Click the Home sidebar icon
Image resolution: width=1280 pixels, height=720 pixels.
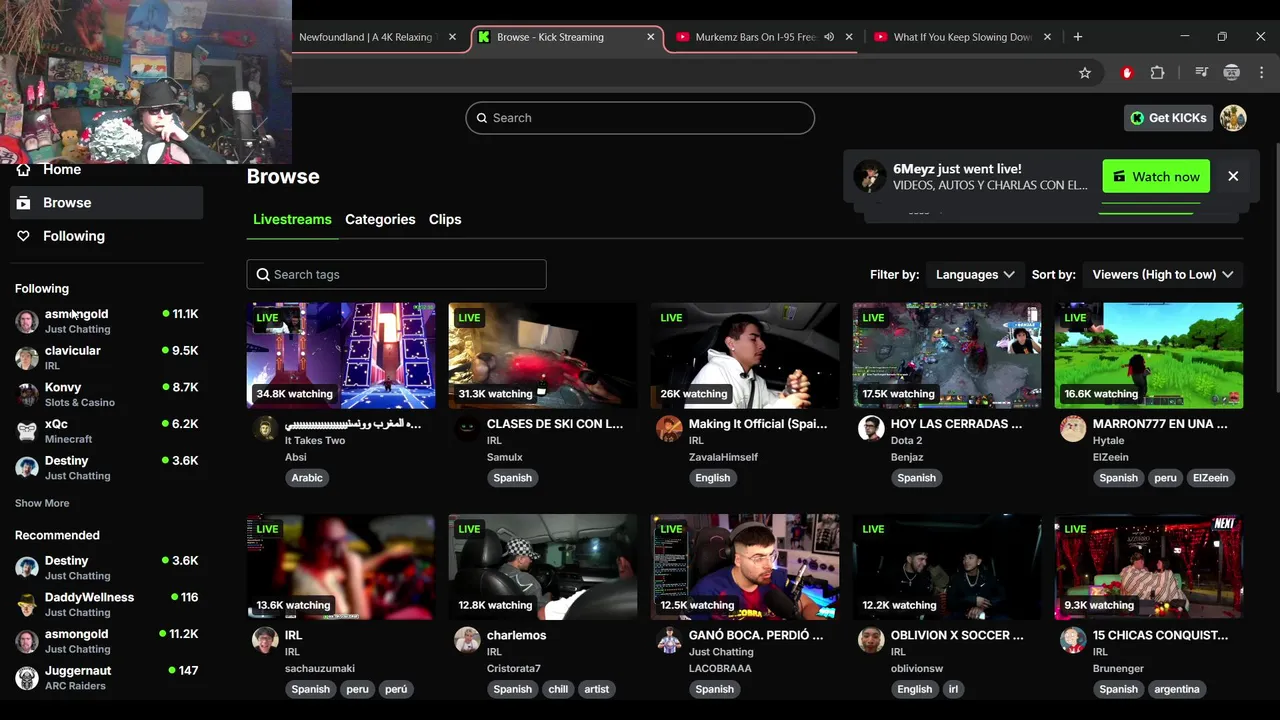[x=23, y=170]
